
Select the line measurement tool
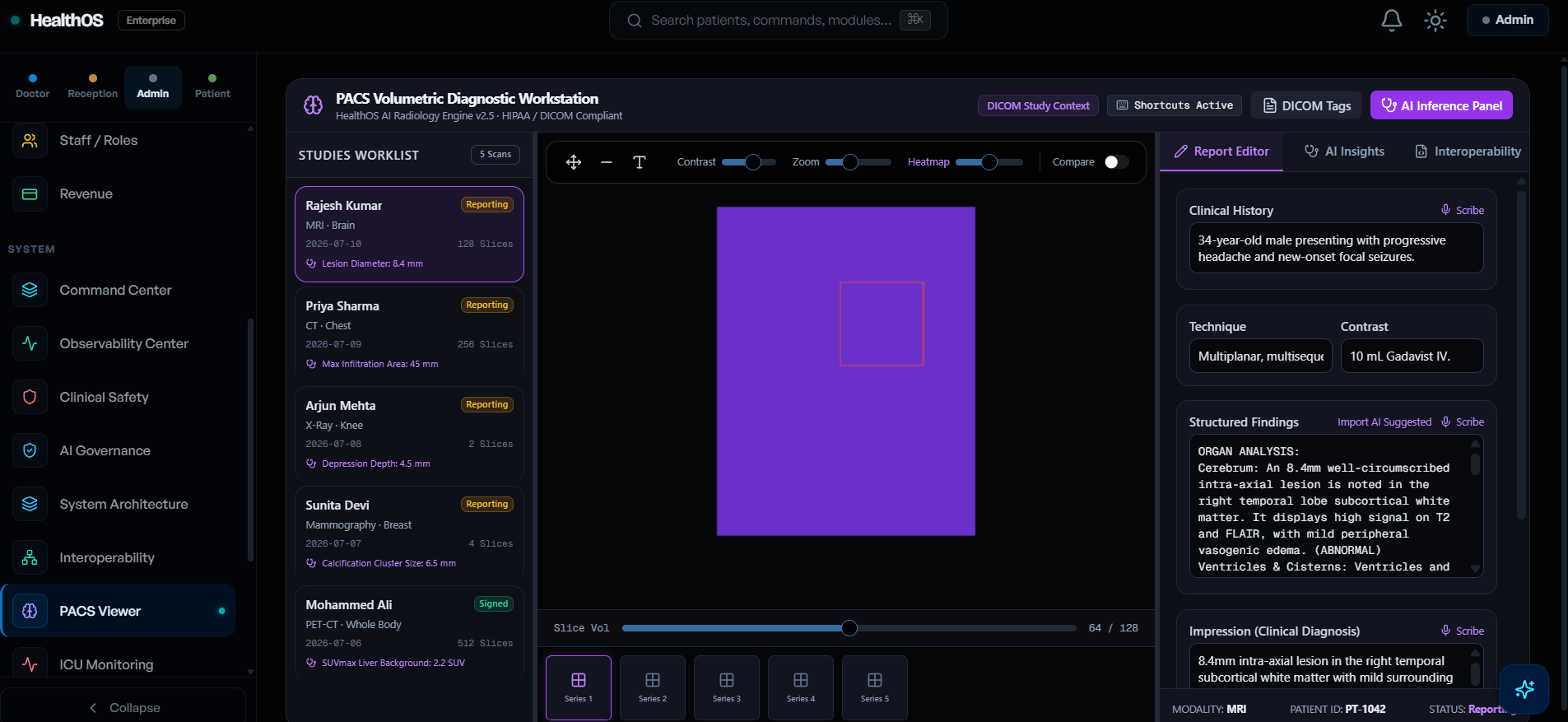607,162
